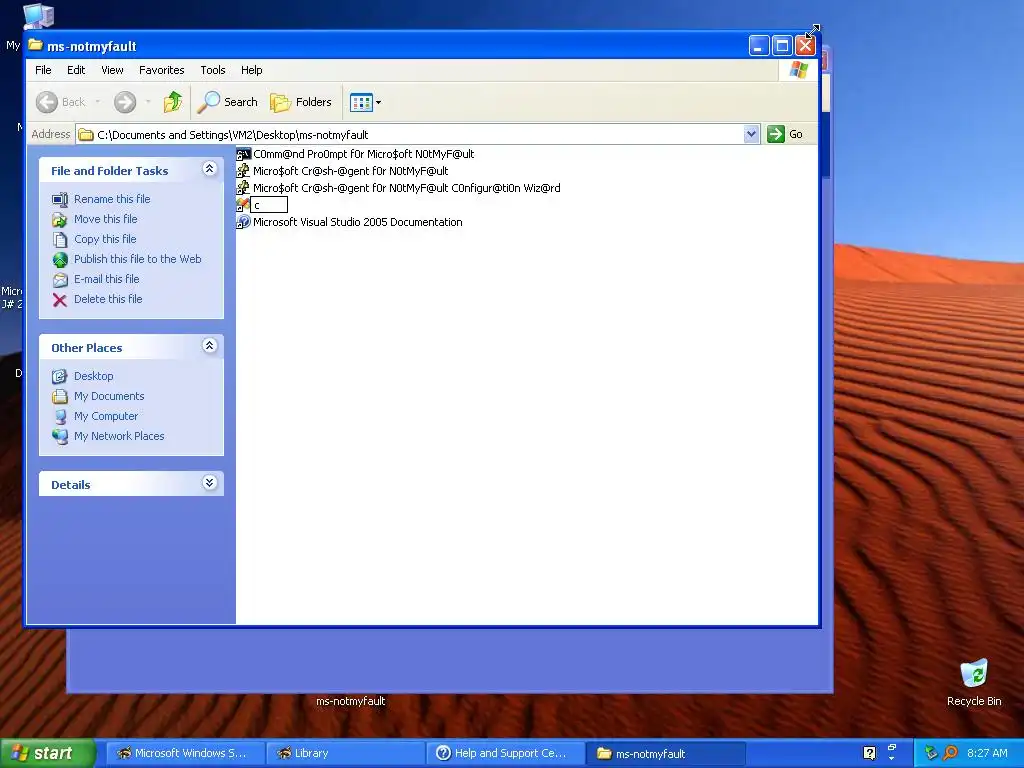This screenshot has width=1024, height=768.
Task: Toggle the Folders pane
Action: click(x=301, y=102)
